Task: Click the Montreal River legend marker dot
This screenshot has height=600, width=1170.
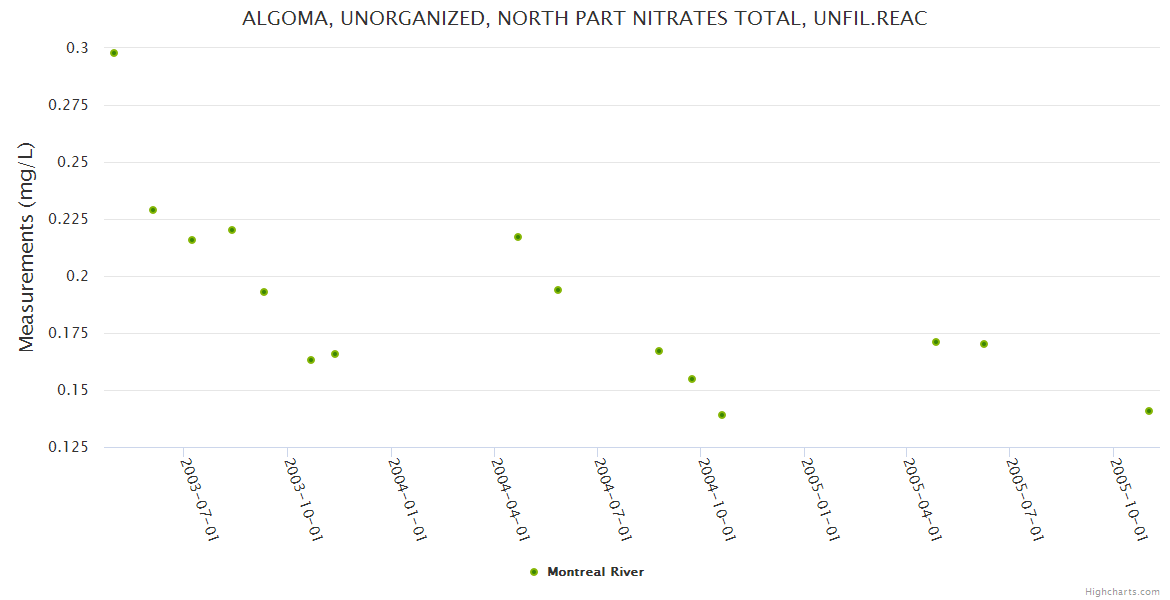Action: (x=534, y=572)
